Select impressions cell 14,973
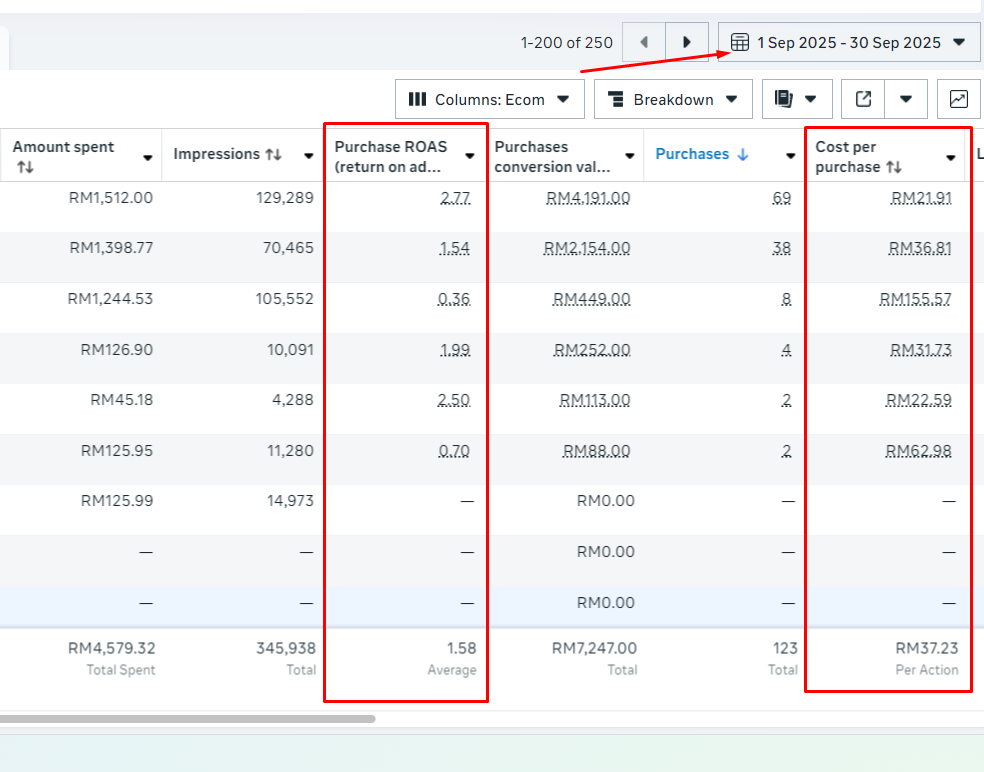This screenshot has width=984, height=772. point(289,501)
